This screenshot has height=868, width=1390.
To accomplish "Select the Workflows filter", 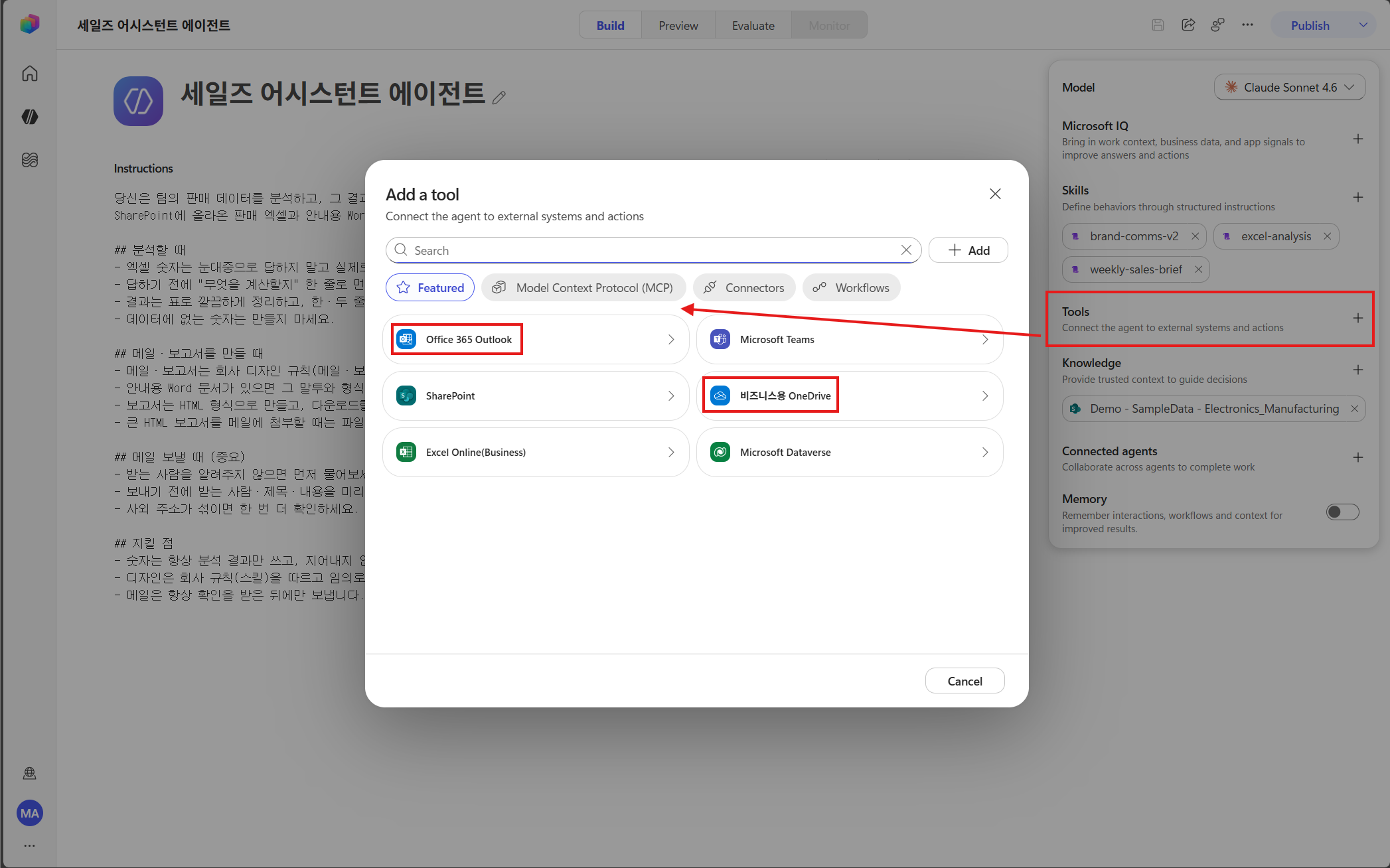I will [x=852, y=287].
